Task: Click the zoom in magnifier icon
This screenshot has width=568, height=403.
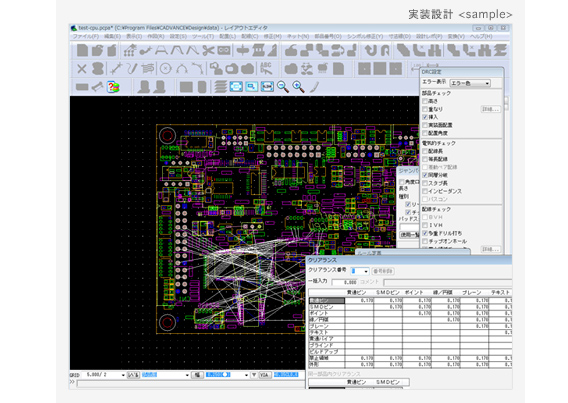Action: tap(298, 87)
